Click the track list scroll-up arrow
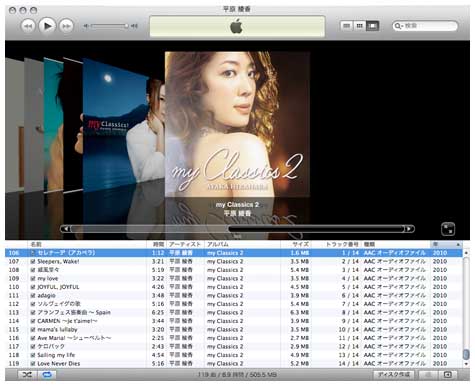Screen dimensions: 475x386 point(466,253)
